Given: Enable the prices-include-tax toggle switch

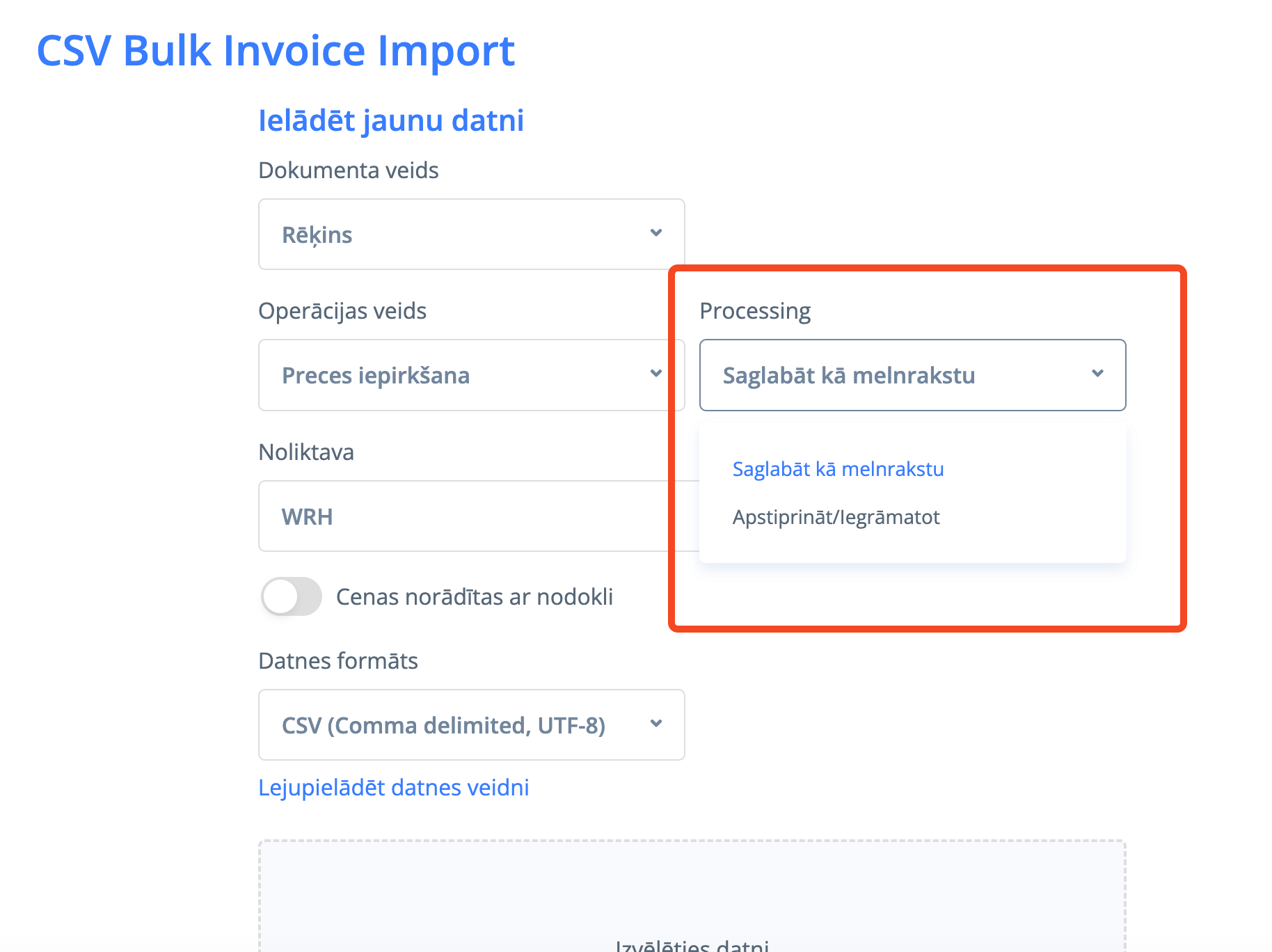Looking at the screenshot, I should tap(292, 596).
